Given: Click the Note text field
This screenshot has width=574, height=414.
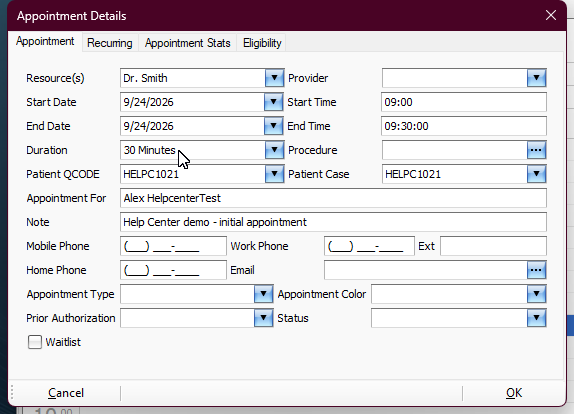Looking at the screenshot, I should [x=333, y=222].
